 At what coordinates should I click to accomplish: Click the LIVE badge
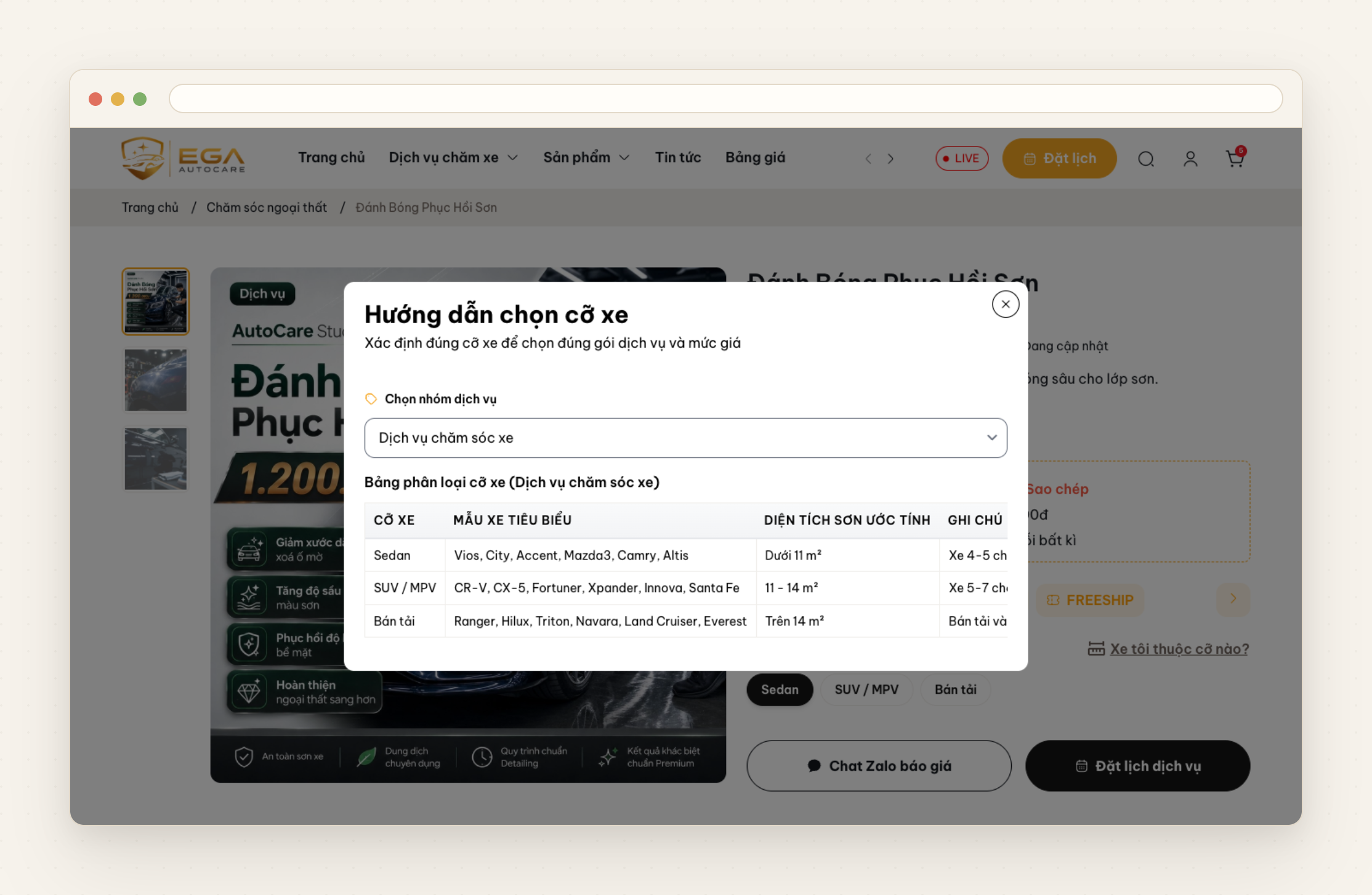(x=962, y=158)
